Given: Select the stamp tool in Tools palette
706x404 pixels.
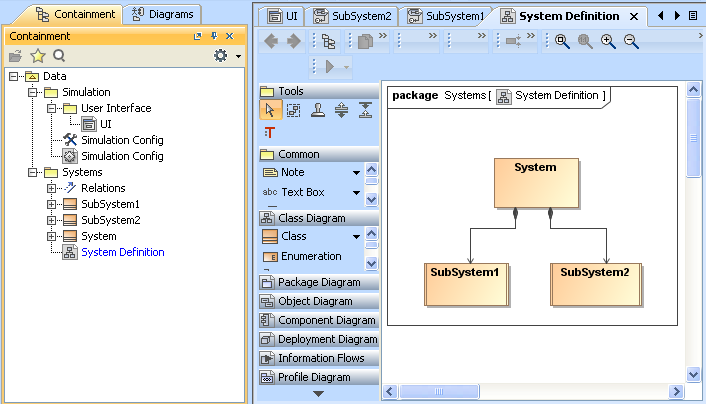Looking at the screenshot, I should point(318,111).
